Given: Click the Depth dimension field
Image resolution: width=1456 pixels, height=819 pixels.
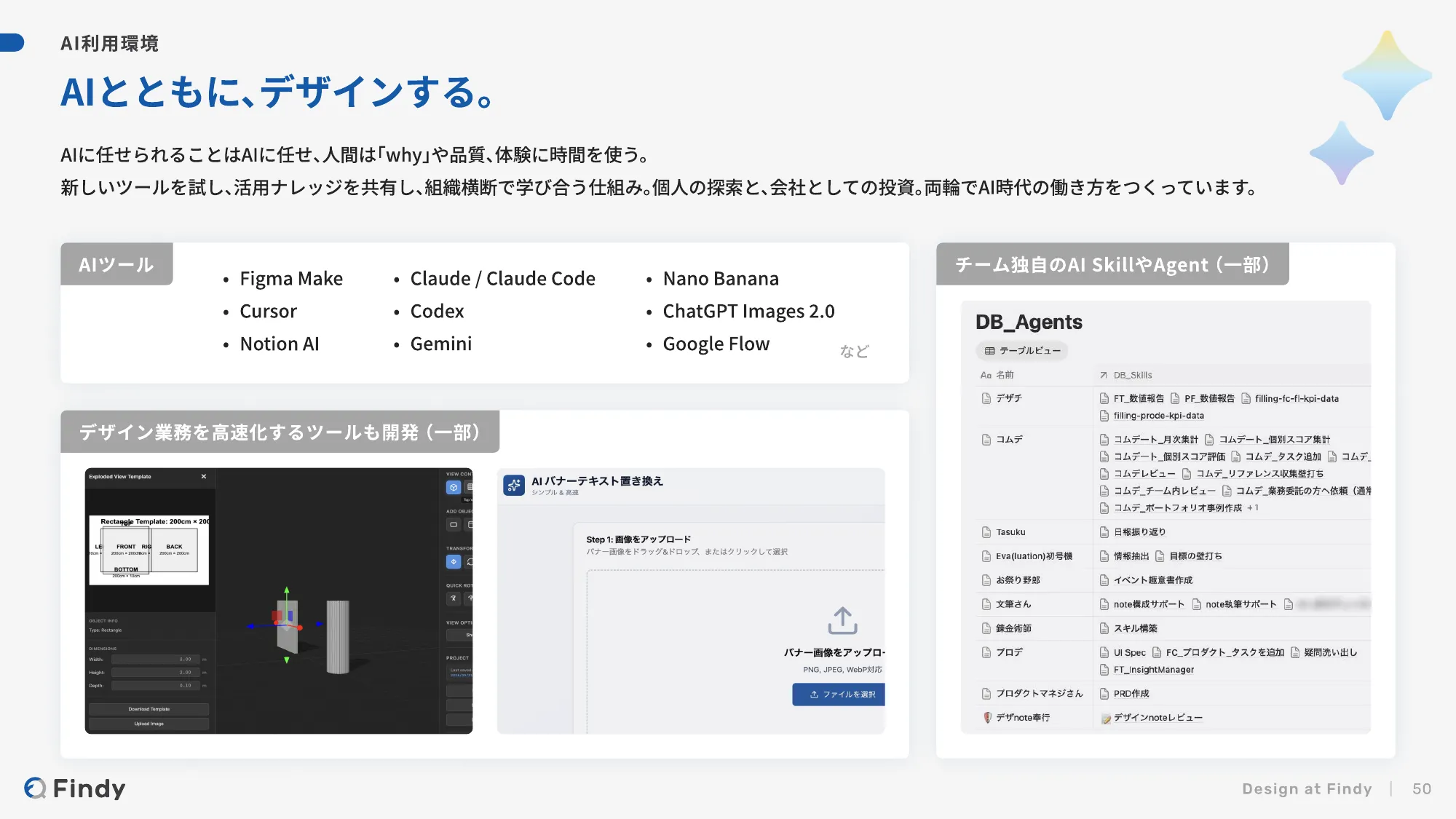Looking at the screenshot, I should [x=155, y=686].
